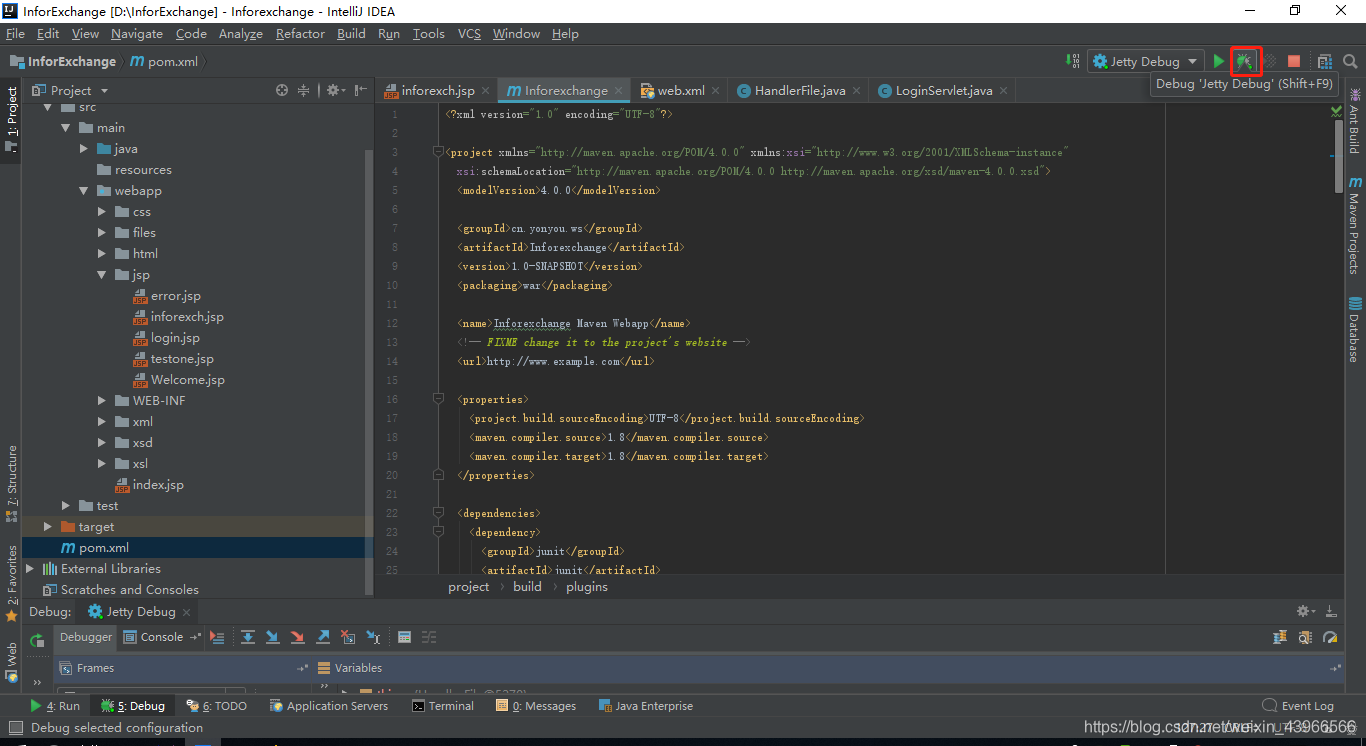Expand the java folder in project tree
The image size is (1366, 746).
click(x=84, y=149)
